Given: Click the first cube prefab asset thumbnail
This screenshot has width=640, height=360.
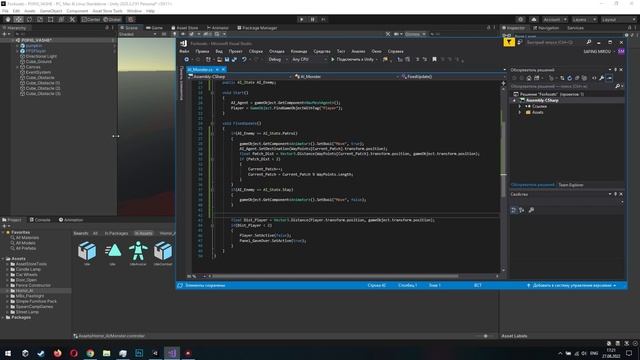Looking at the screenshot, I should [x=87, y=251].
